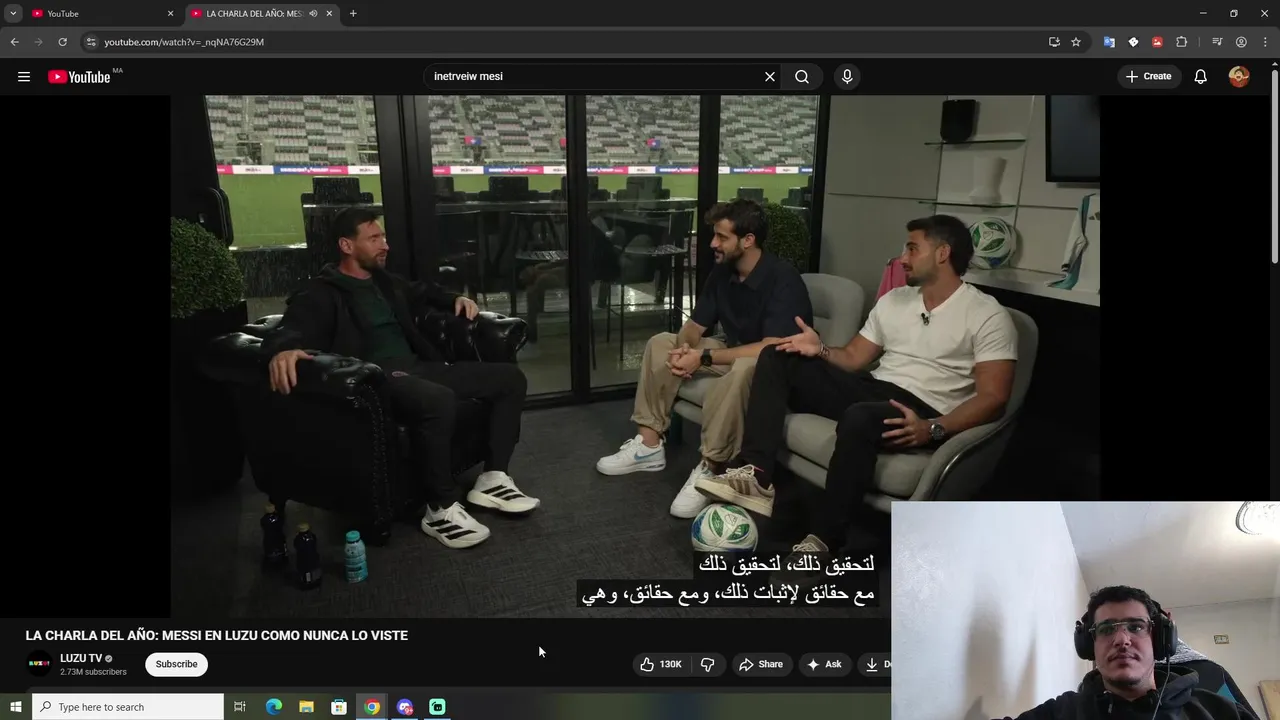Launch Microsoft Edge from the taskbar

coord(274,707)
